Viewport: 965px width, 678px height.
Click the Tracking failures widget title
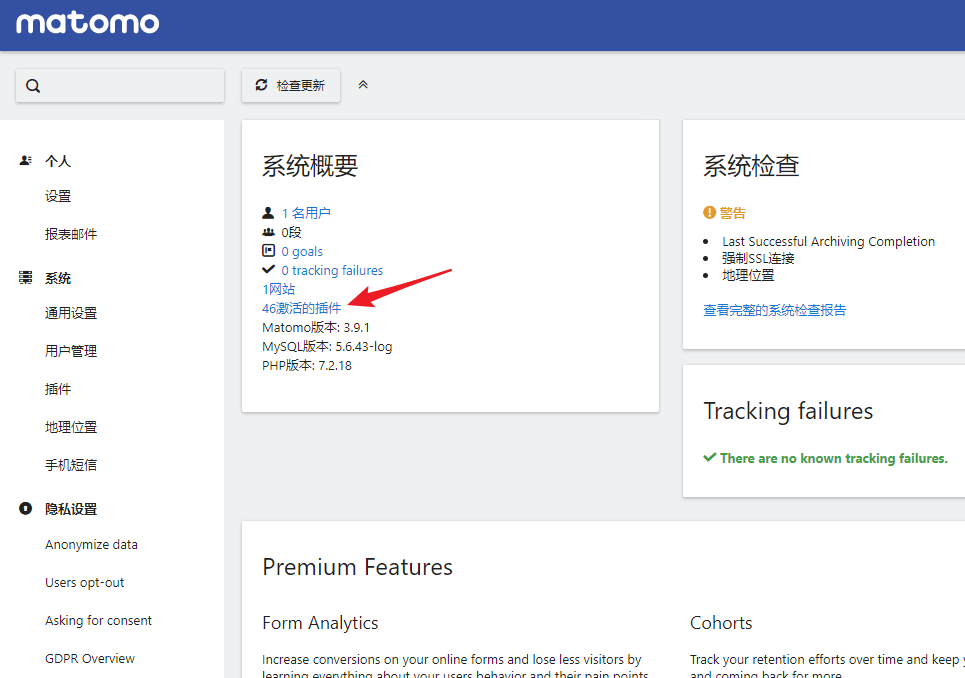788,411
